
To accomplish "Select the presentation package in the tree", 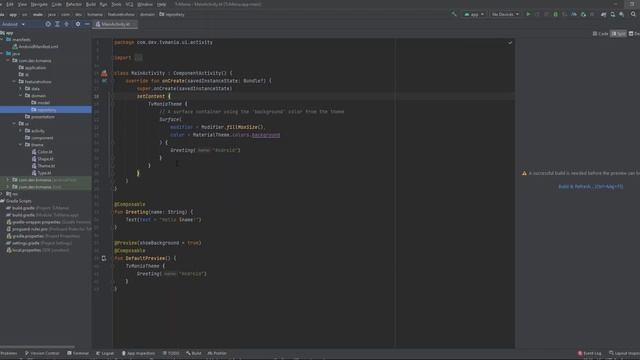I will pos(40,117).
